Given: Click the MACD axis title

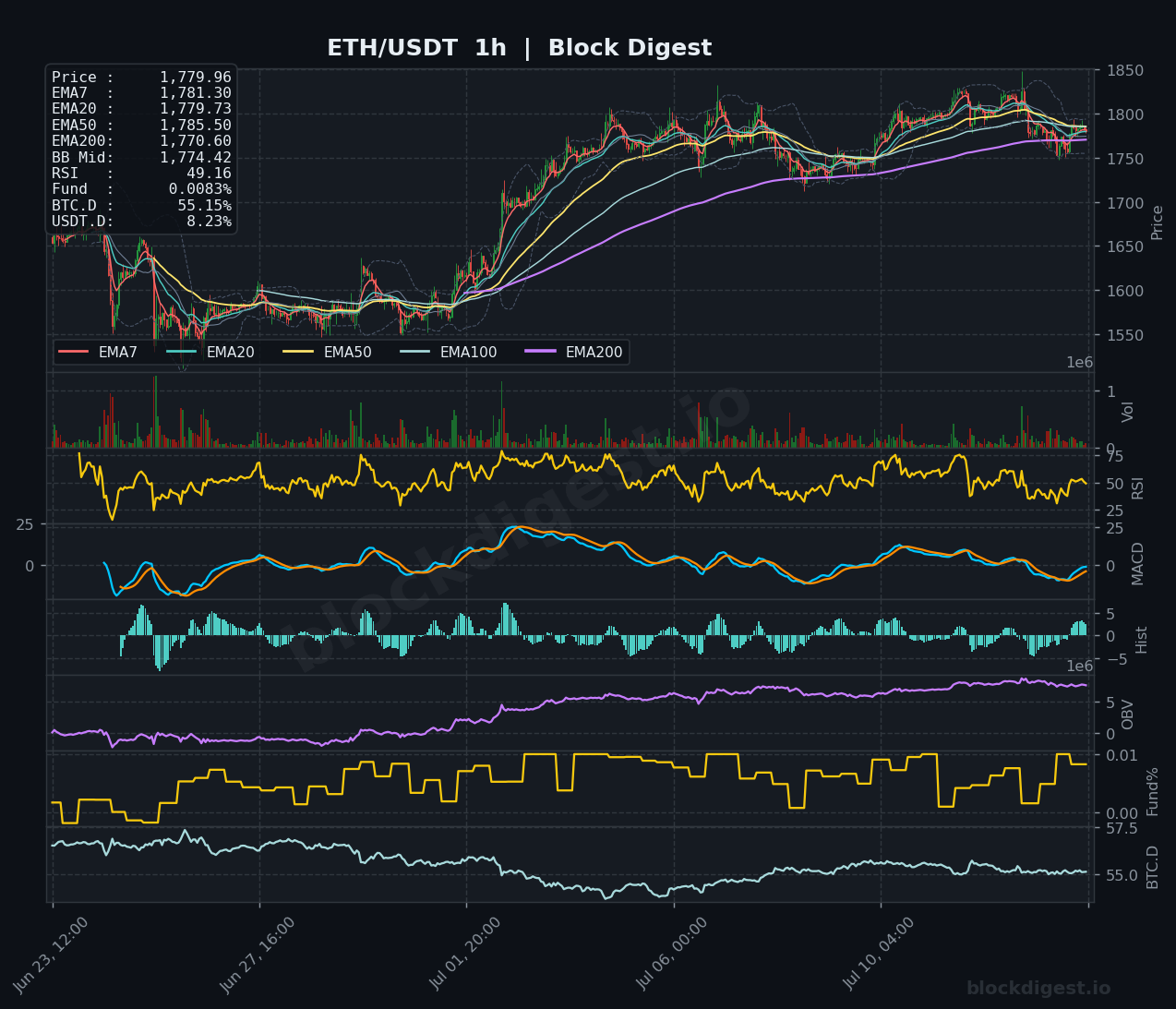Looking at the screenshot, I should [1138, 563].
